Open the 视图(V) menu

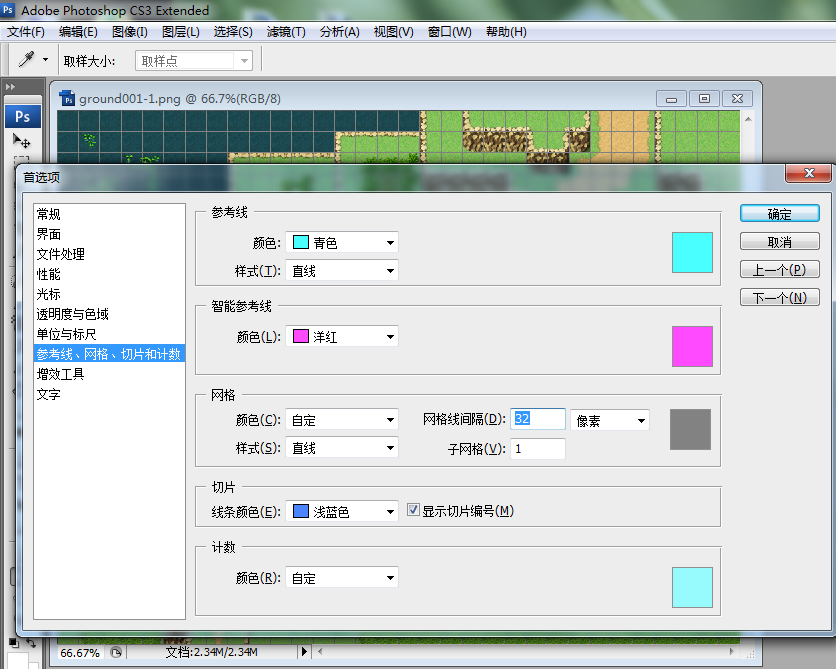point(393,32)
